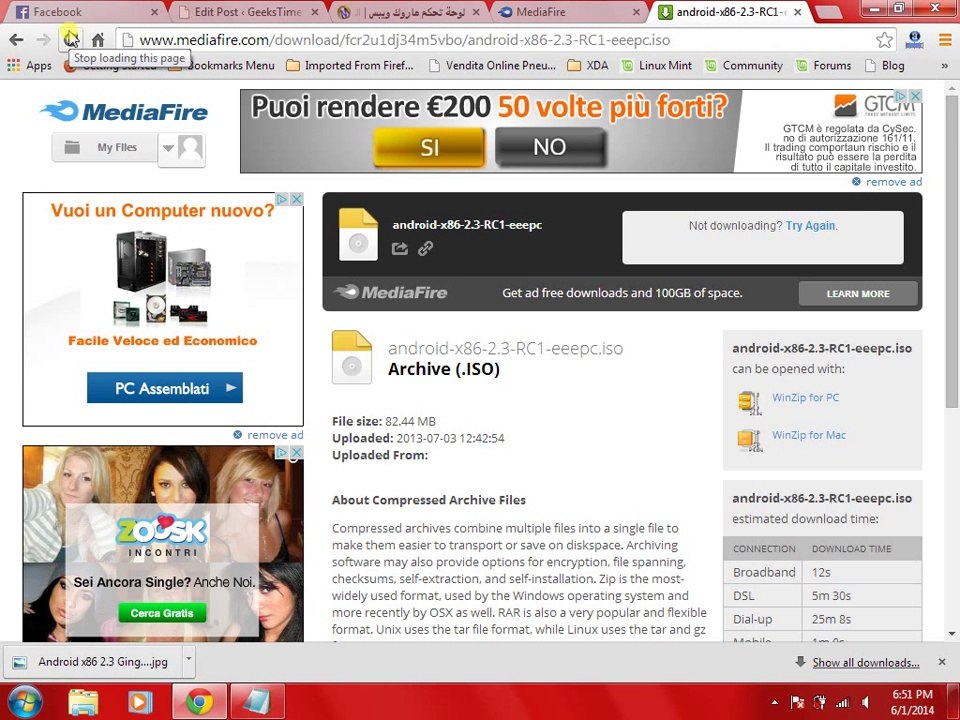Show more bookmarks with chevron

[944, 66]
